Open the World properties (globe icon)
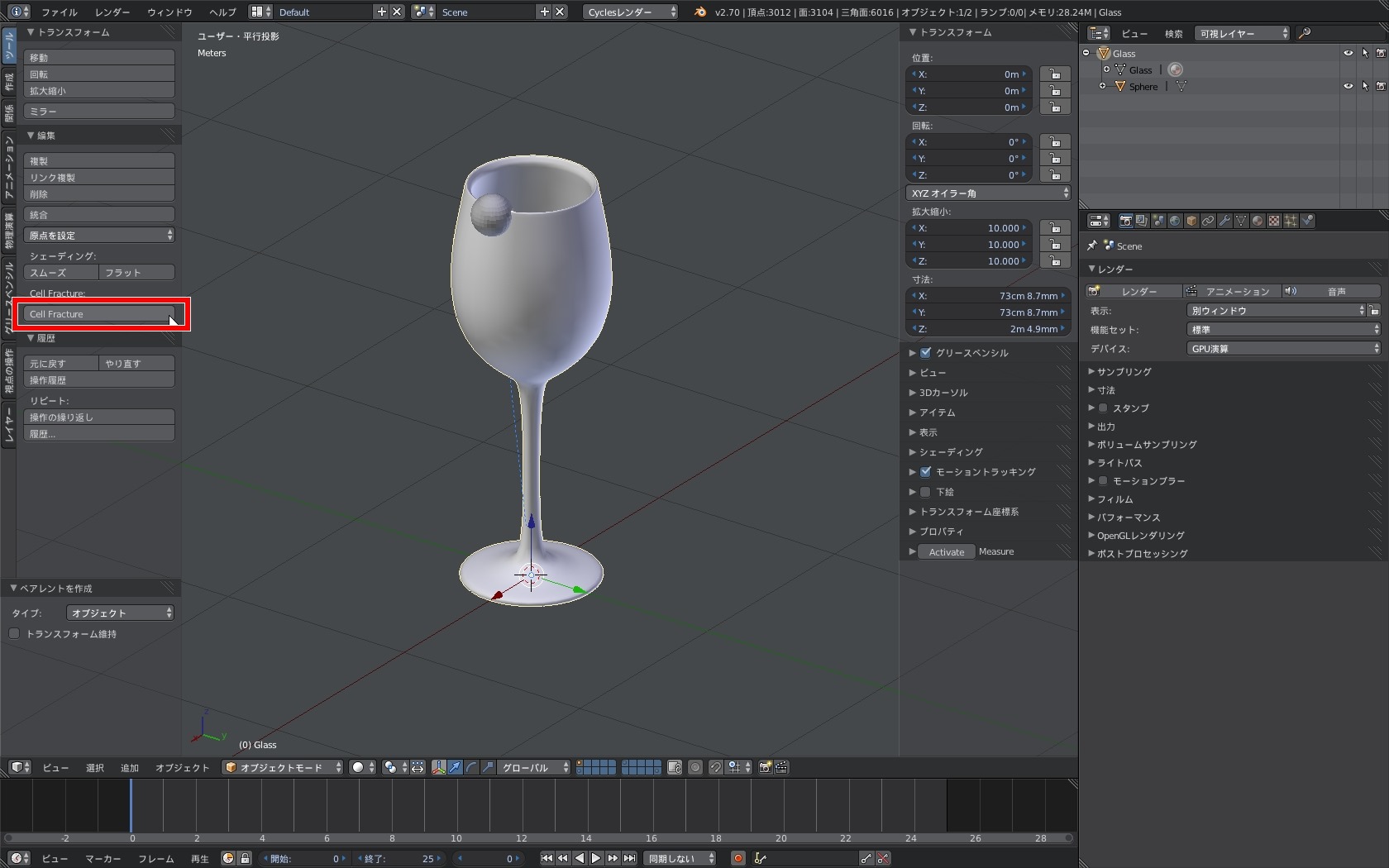 (1175, 221)
